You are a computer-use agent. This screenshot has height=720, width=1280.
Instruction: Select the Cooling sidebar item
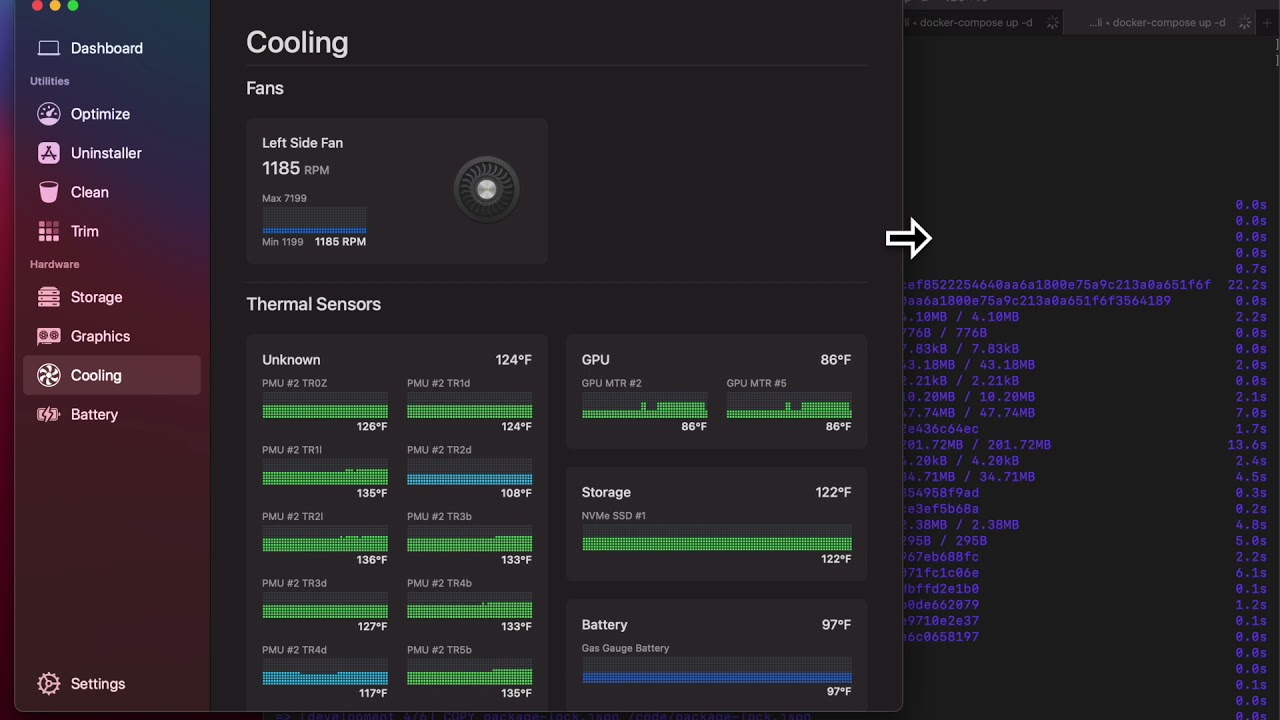[x=112, y=375]
